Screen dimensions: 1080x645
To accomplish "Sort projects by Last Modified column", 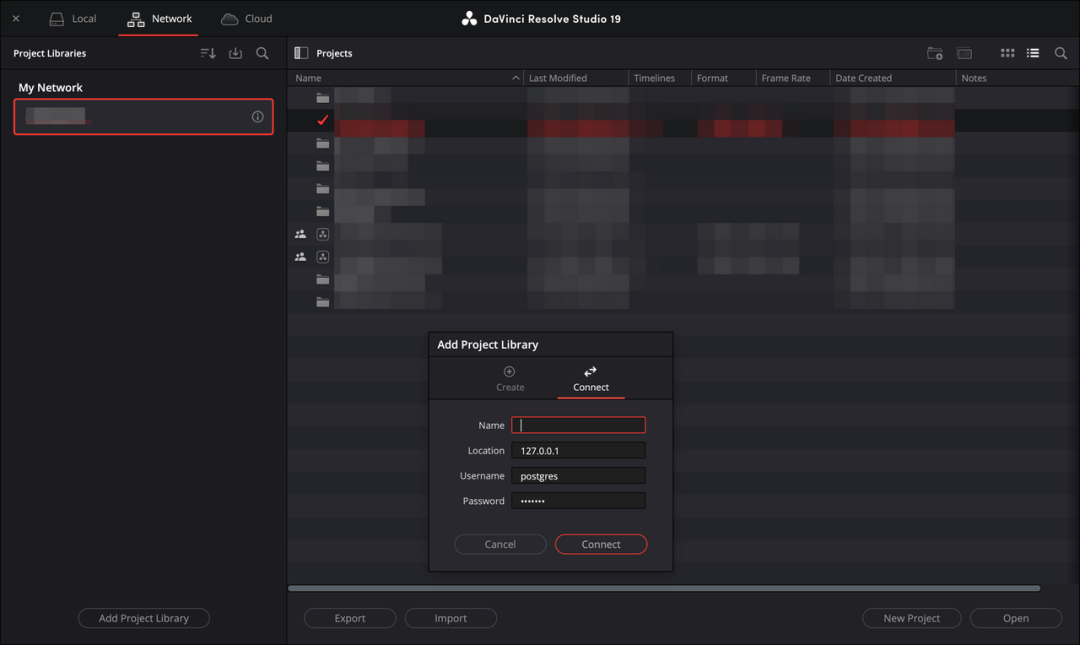I will (x=576, y=78).
